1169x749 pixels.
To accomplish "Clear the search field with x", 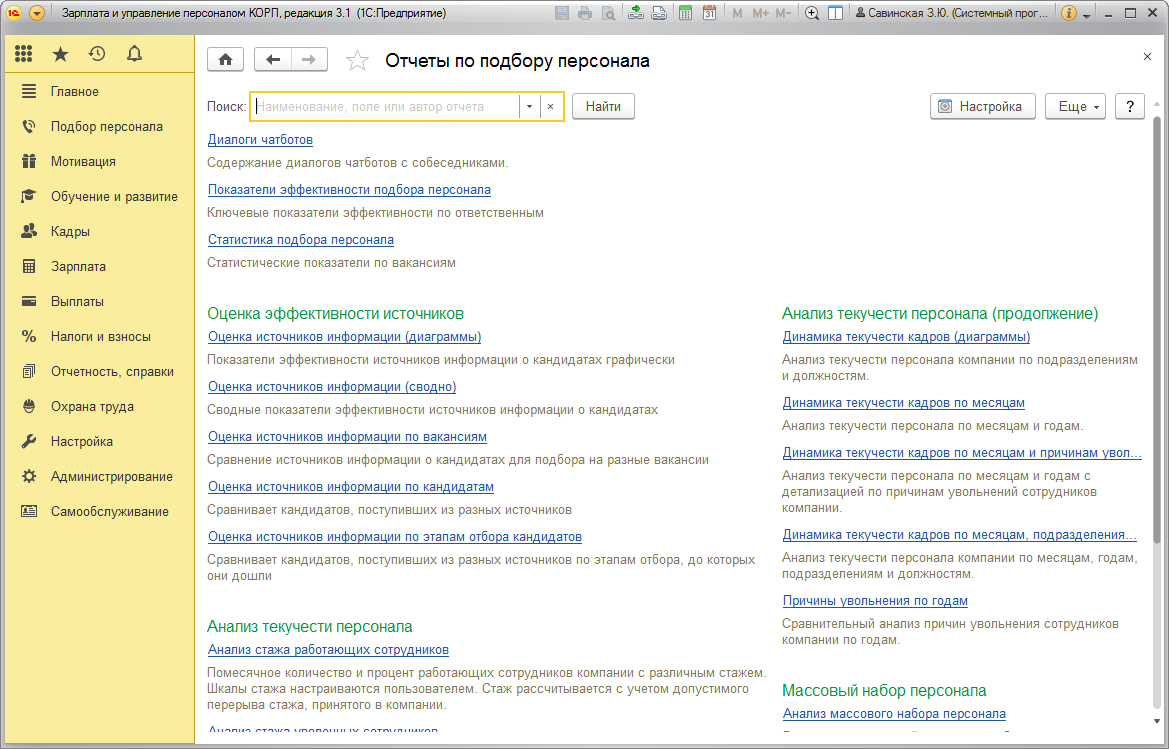I will [x=550, y=107].
